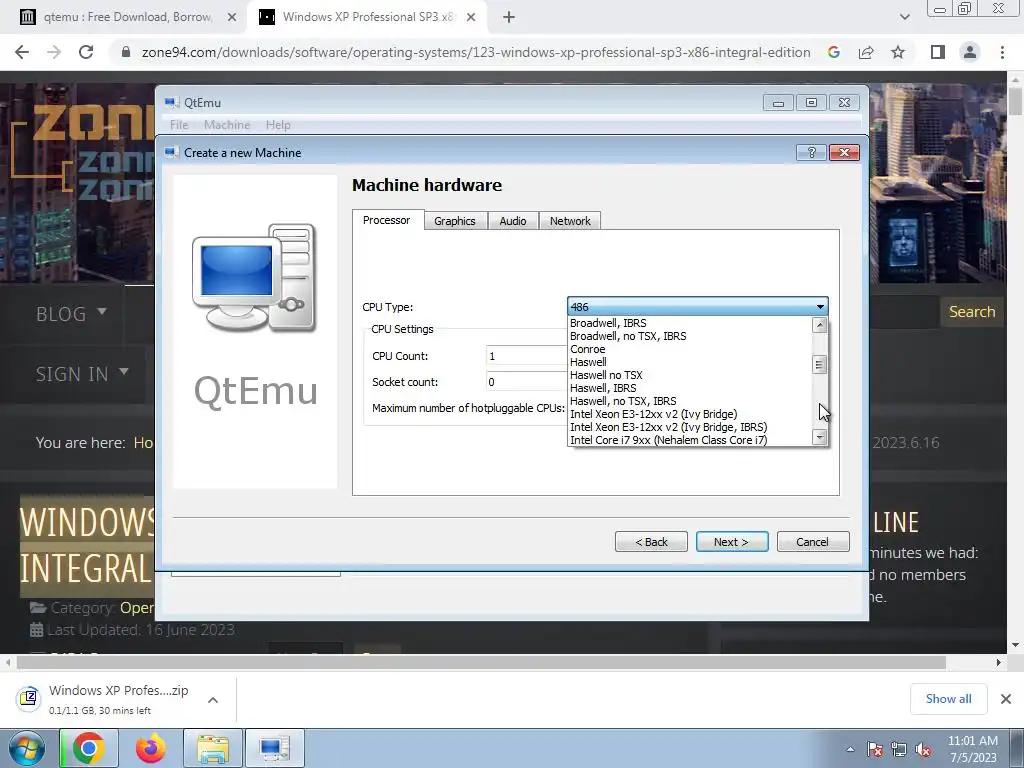This screenshot has width=1024, height=768.
Task: Open the Windows Start menu
Action: pos(27,748)
